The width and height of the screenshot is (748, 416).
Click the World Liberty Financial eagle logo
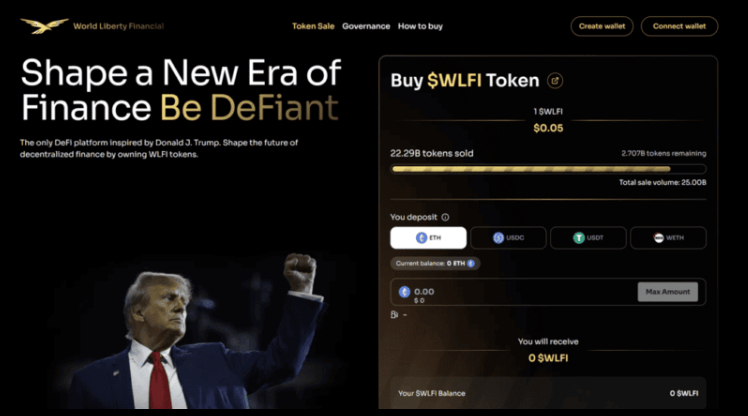point(44,26)
